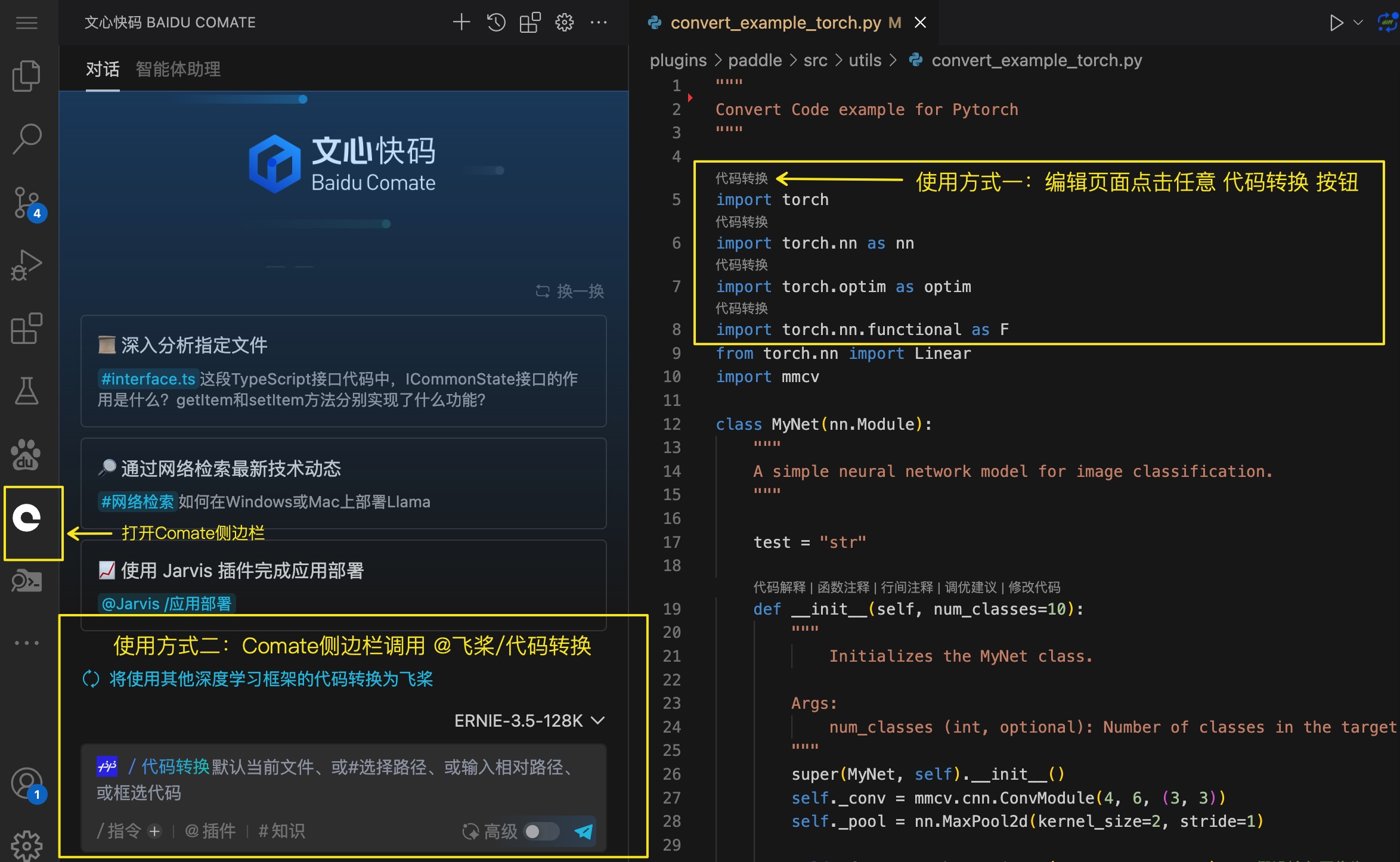Open the Extensions view icon
This screenshot has width=1400, height=862.
(26, 328)
